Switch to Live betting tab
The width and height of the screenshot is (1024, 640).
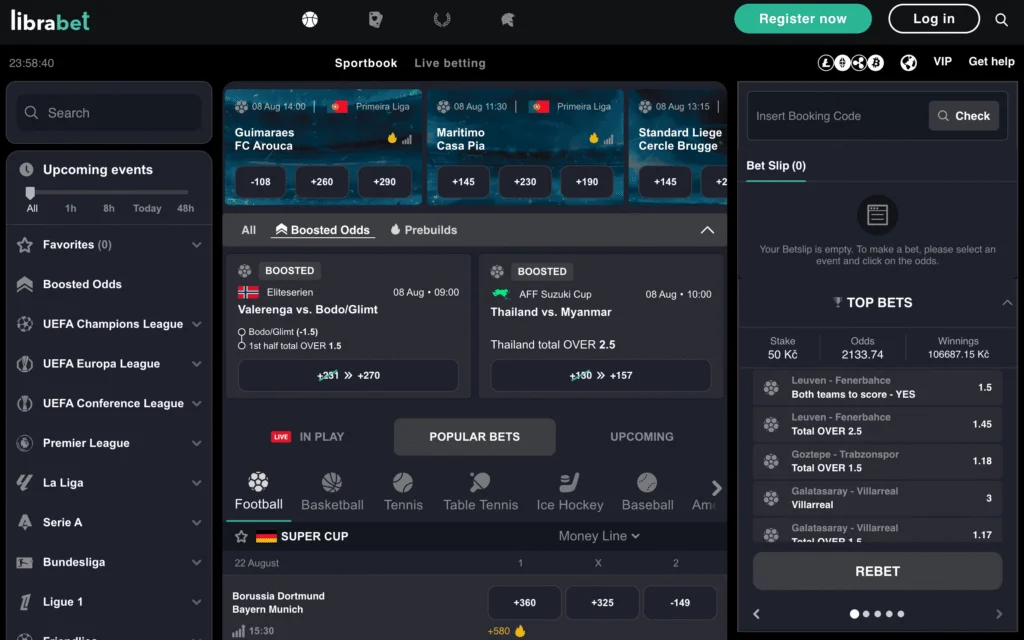click(450, 63)
